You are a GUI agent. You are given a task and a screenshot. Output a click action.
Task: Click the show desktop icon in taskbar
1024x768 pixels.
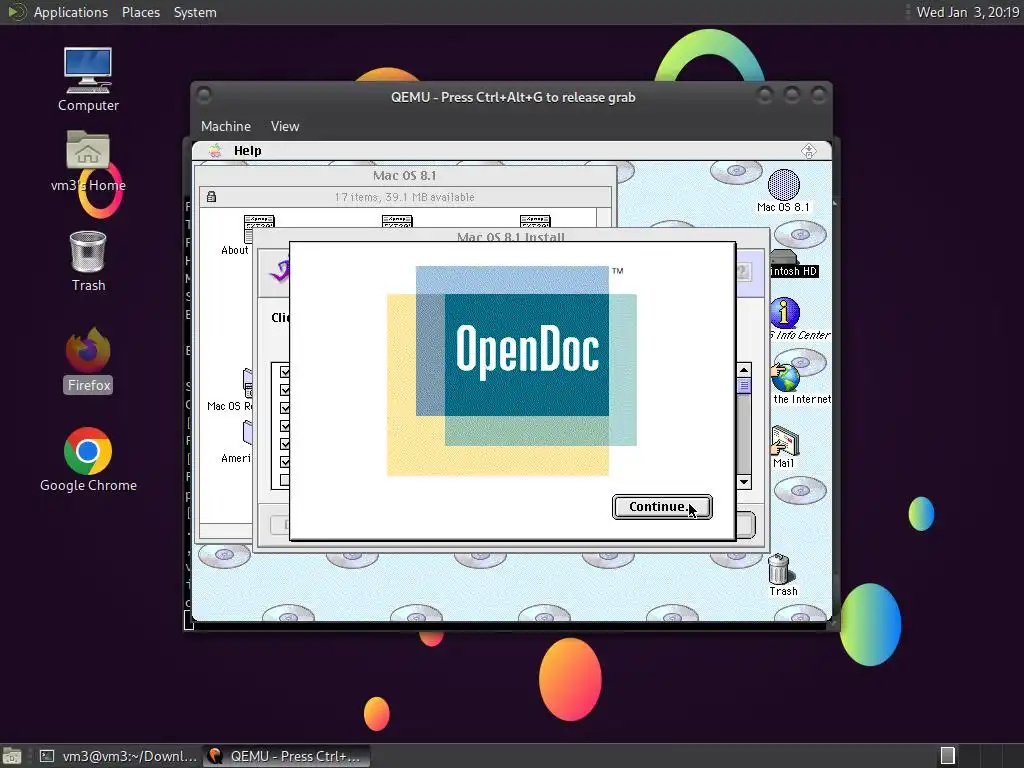coord(12,756)
